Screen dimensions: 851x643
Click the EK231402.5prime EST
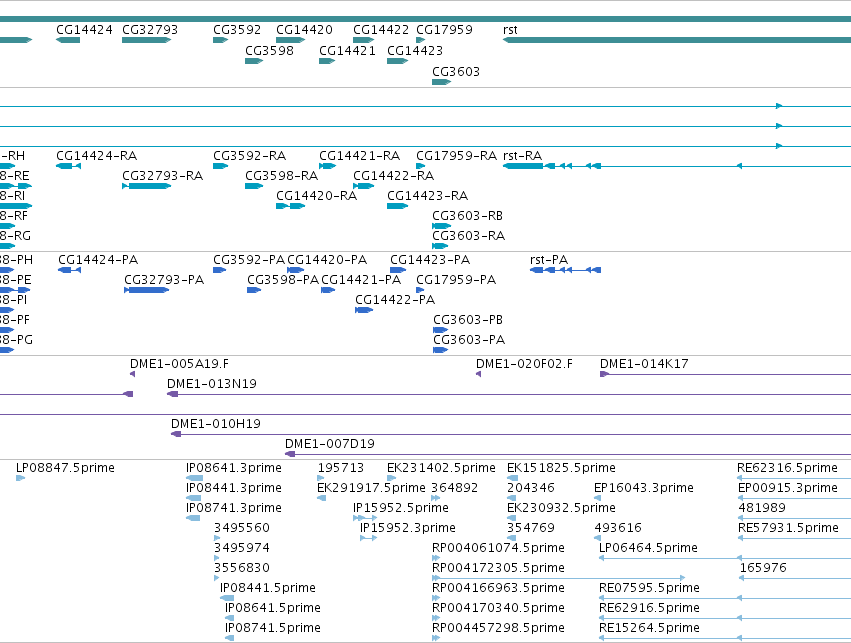tap(391, 478)
